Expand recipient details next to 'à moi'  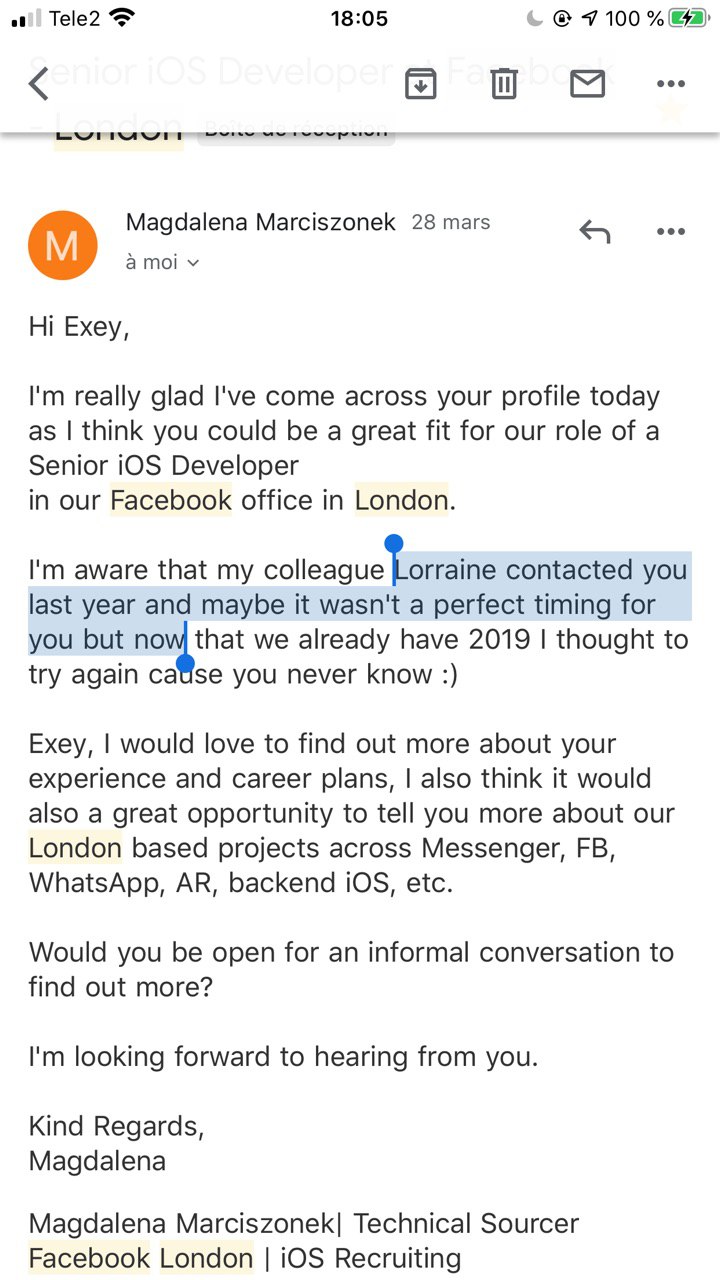coord(193,263)
